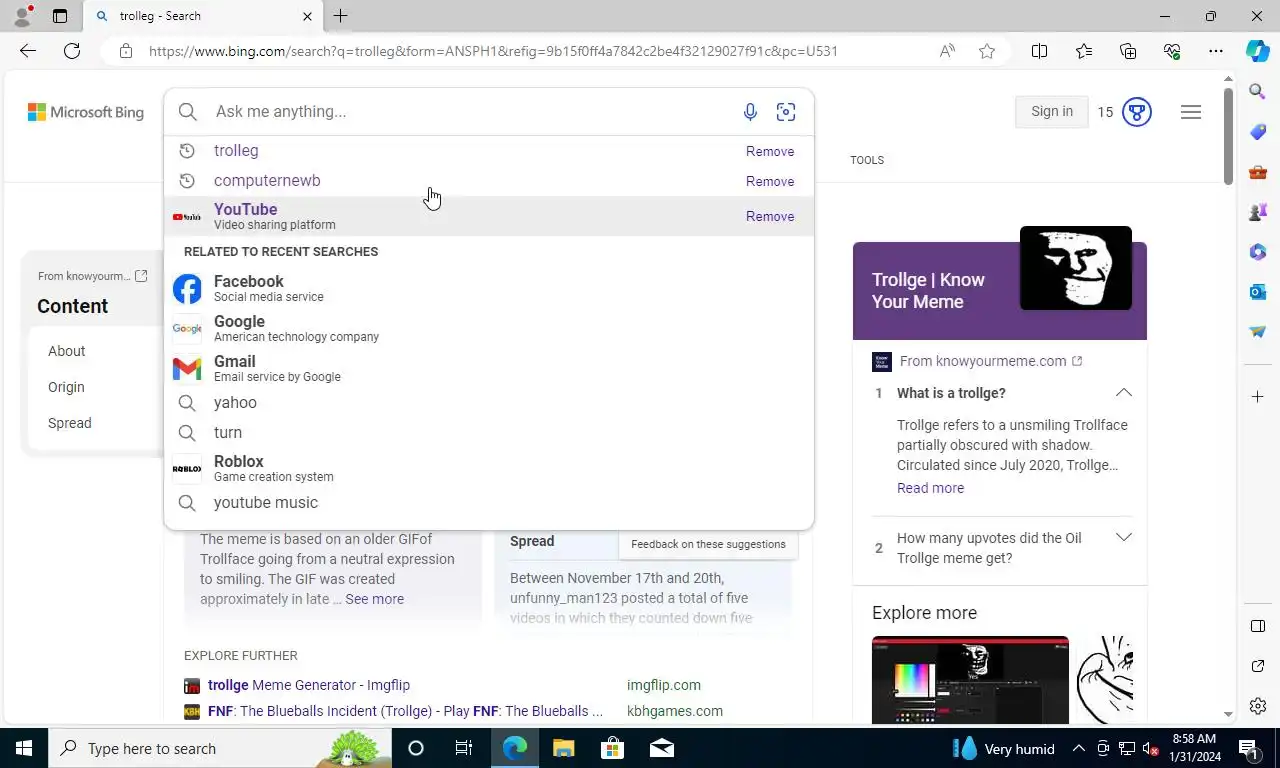
Task: Choose Google suggestion
Action: click(x=488, y=329)
